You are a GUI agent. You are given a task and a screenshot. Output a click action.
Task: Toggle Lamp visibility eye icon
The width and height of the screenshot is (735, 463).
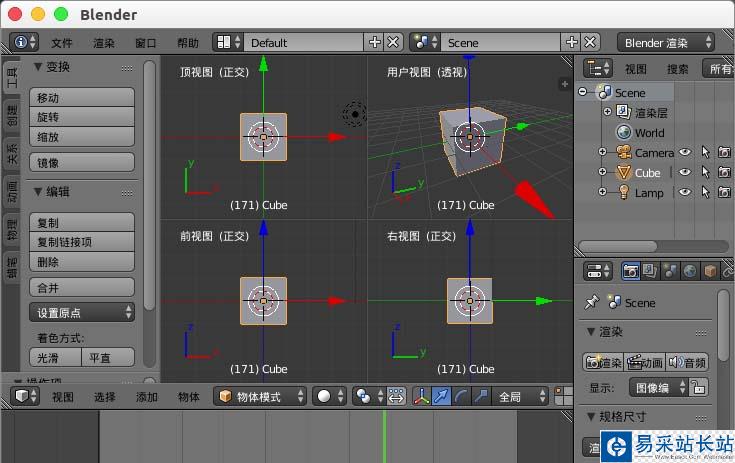(x=685, y=192)
